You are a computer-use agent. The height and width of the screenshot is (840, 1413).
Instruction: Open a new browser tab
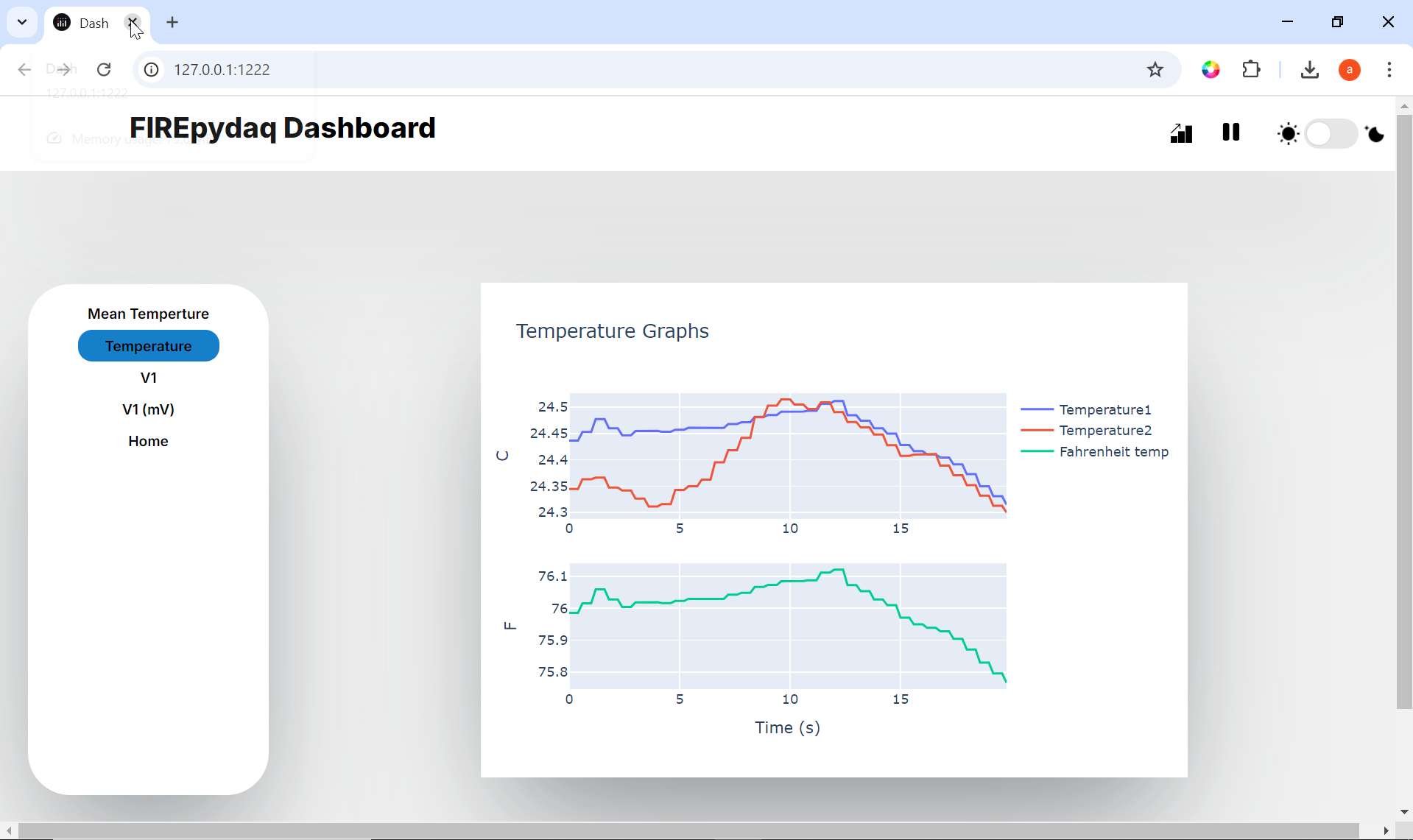click(x=172, y=22)
